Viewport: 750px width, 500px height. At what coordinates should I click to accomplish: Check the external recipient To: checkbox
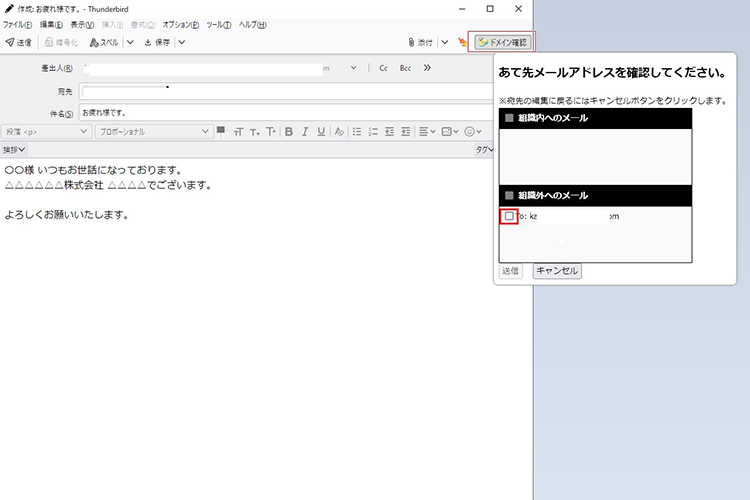click(509, 216)
